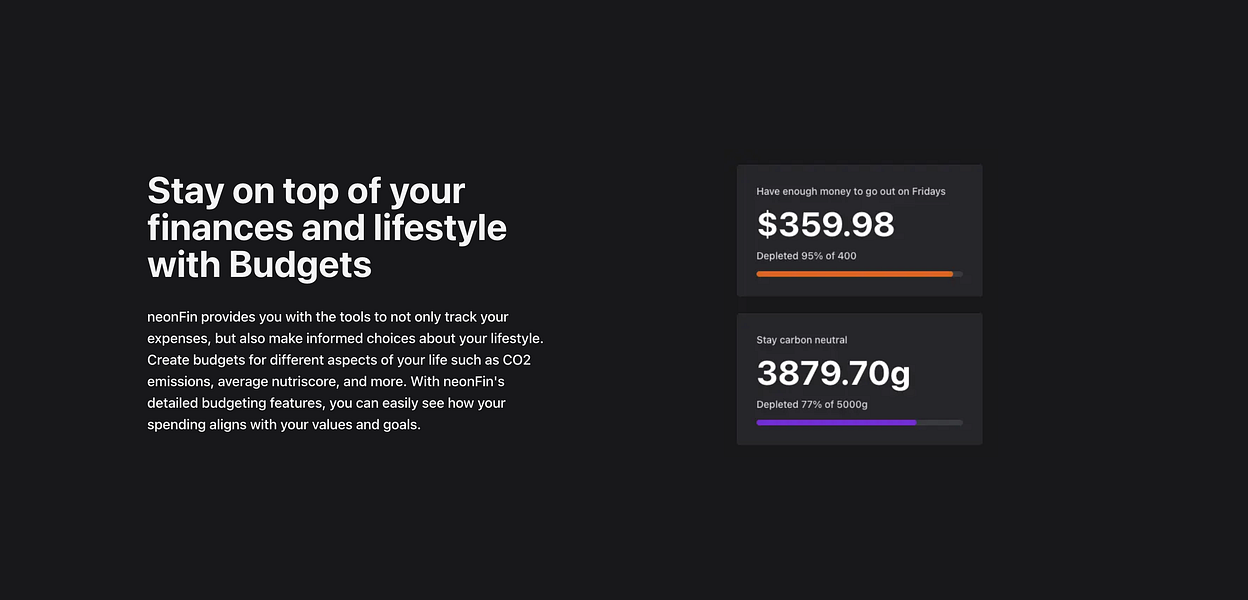Click the "95%" figure in the Fridays card
Image resolution: width=1248 pixels, height=600 pixels.
(x=813, y=256)
